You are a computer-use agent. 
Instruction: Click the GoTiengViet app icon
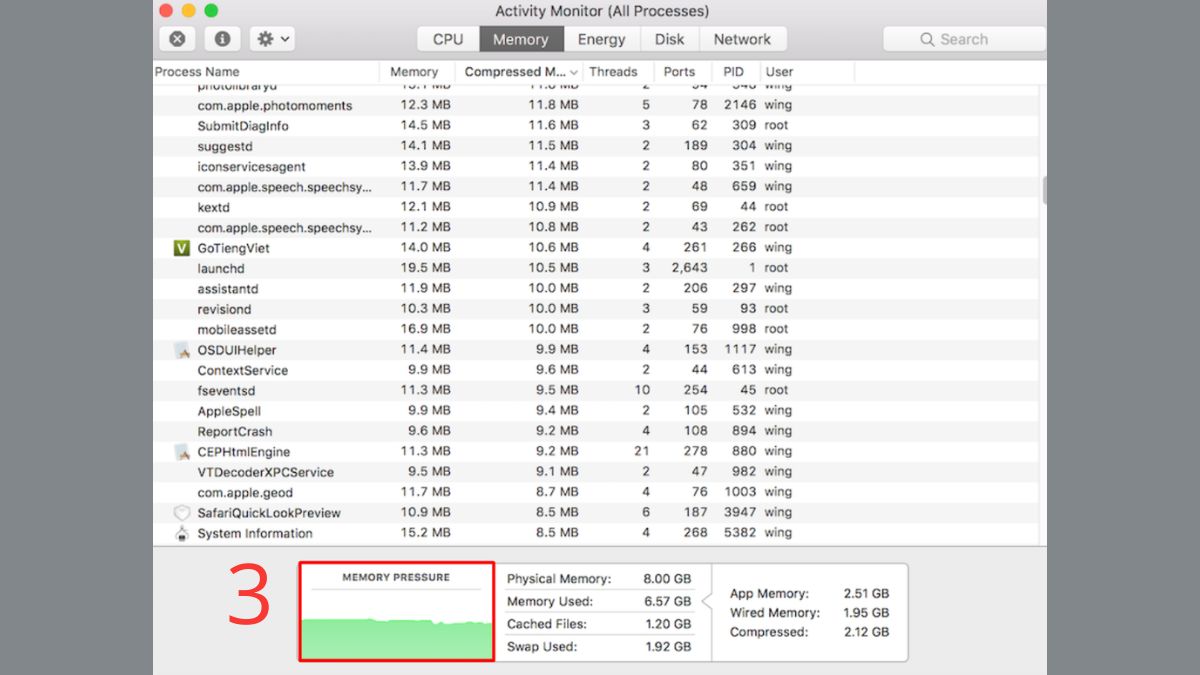[x=181, y=248]
